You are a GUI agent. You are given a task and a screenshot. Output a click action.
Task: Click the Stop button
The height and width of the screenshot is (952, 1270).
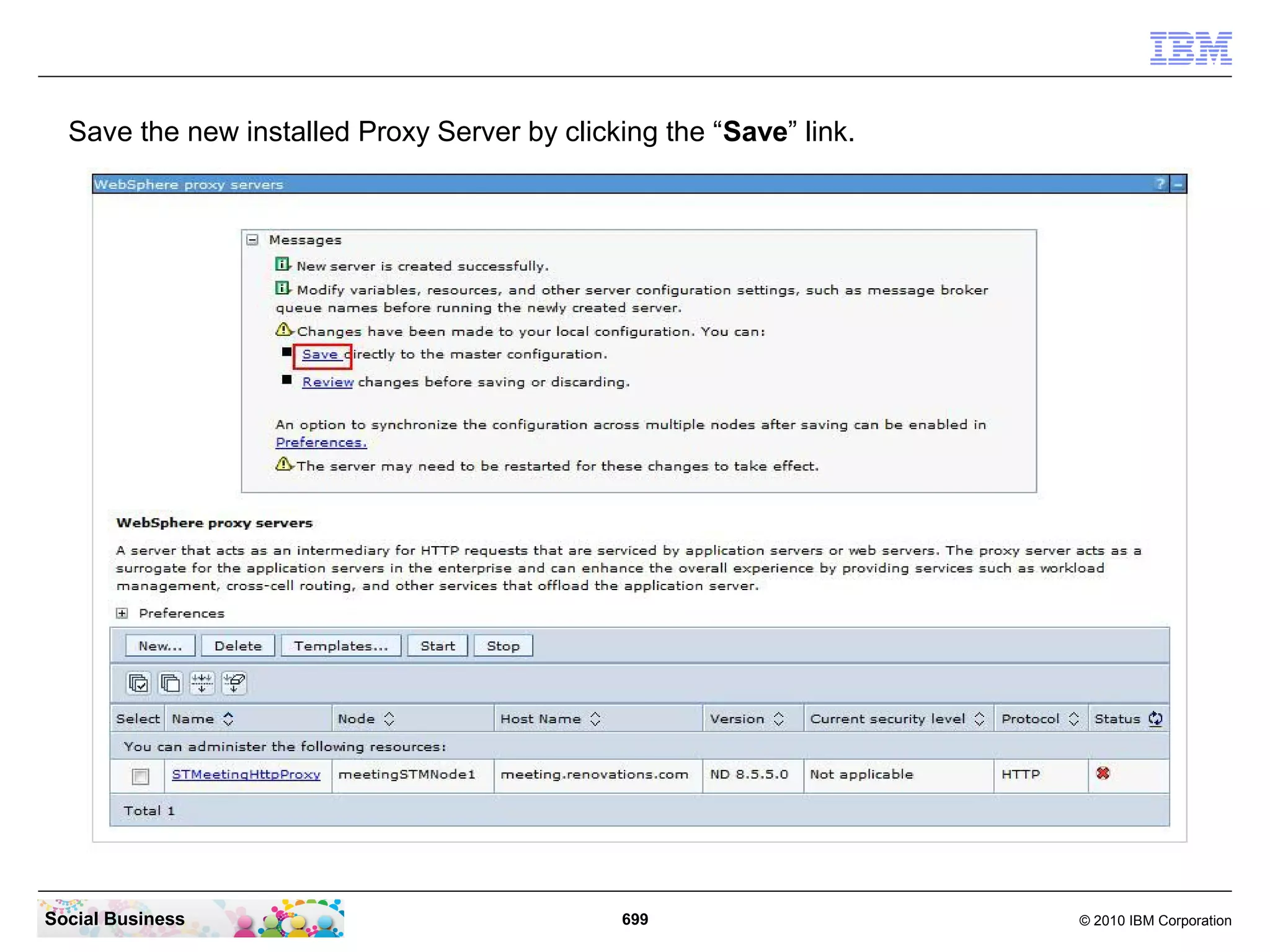tap(503, 646)
